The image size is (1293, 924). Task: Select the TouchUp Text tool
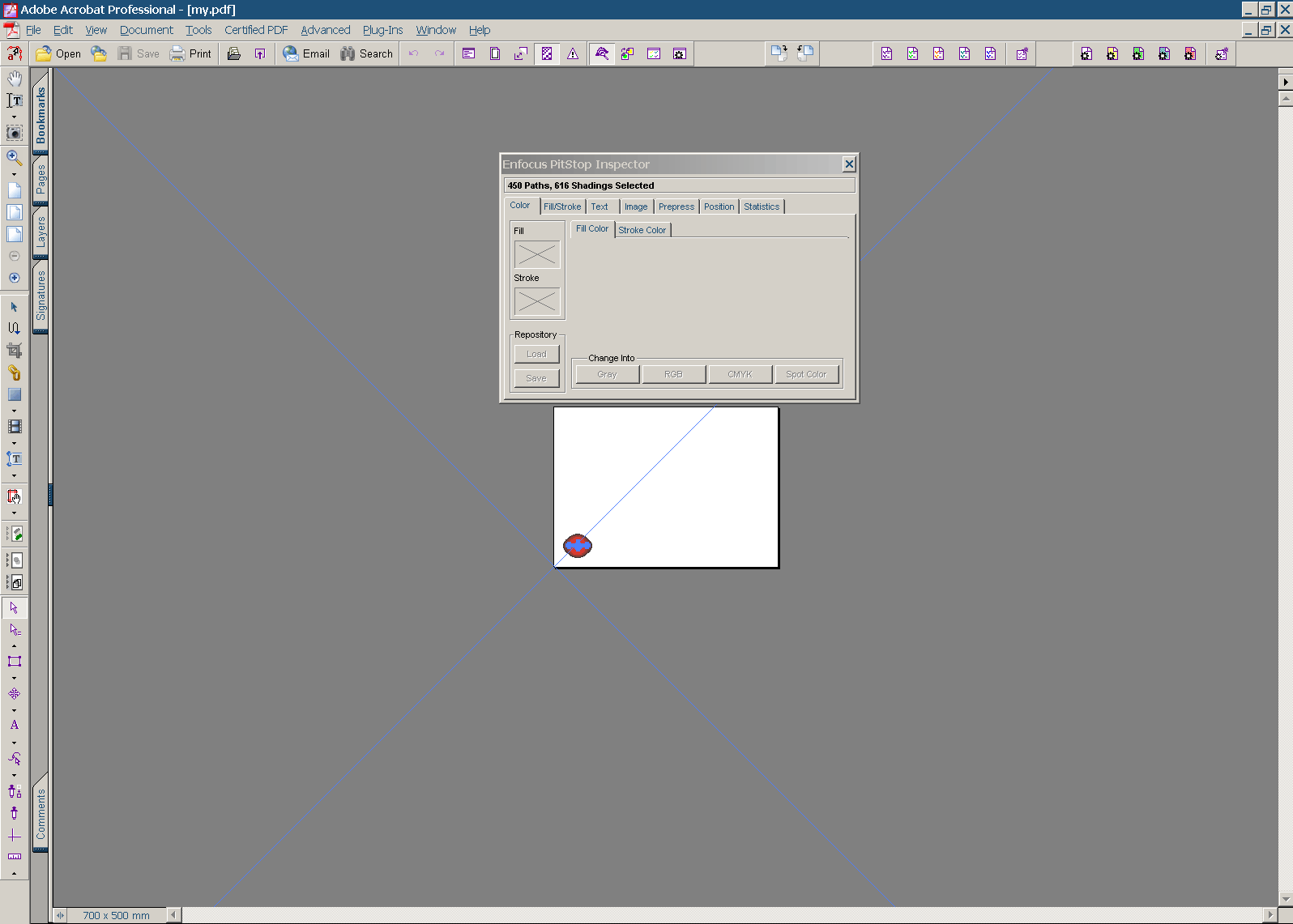click(x=15, y=459)
